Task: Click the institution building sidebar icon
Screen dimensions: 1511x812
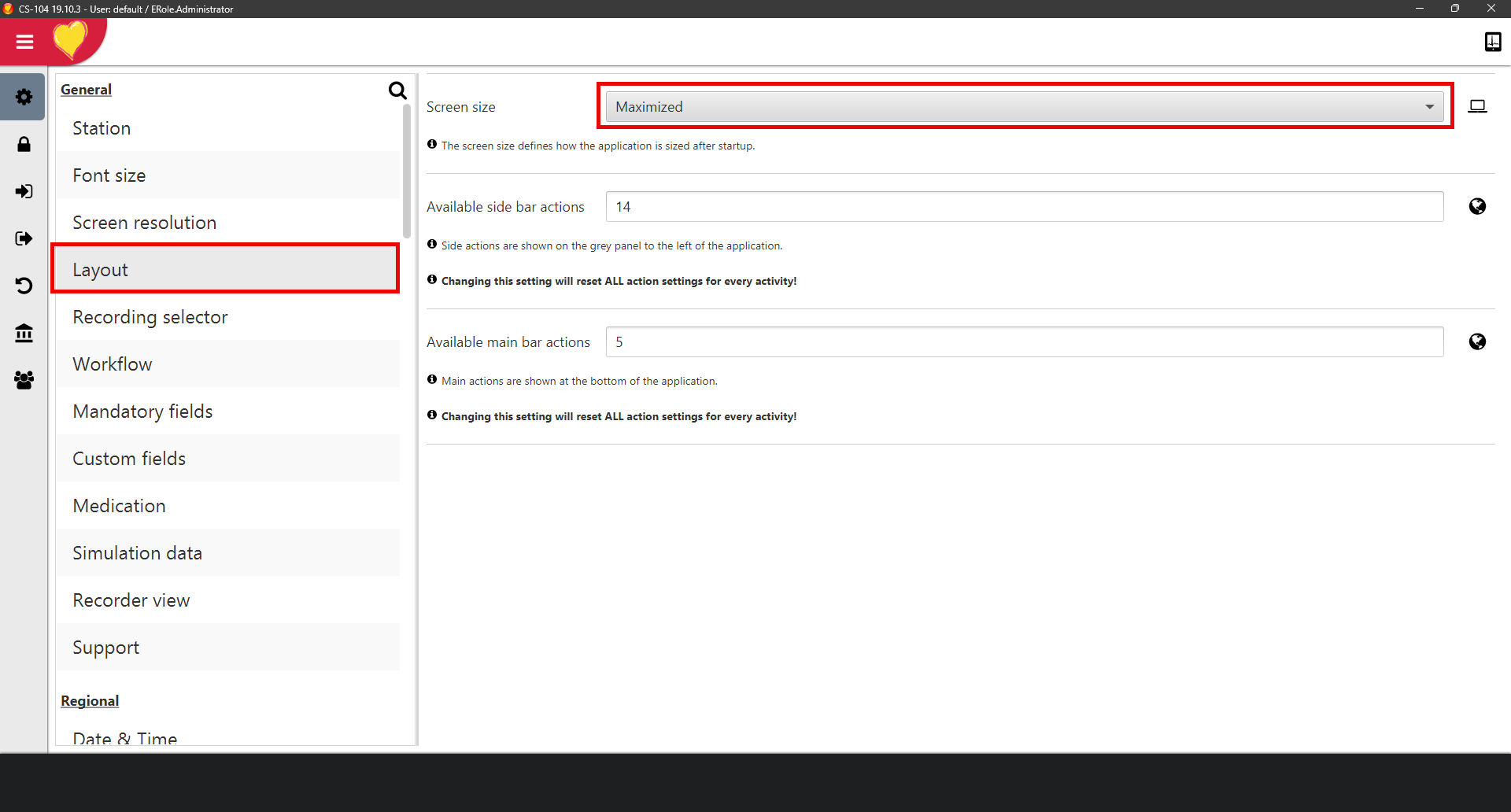Action: tap(24, 333)
